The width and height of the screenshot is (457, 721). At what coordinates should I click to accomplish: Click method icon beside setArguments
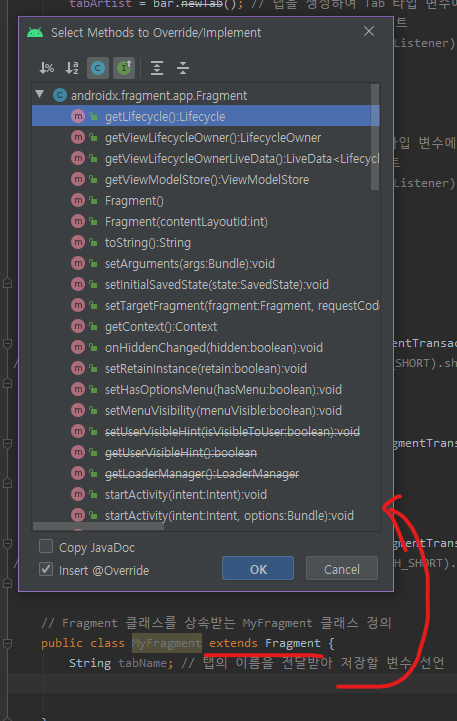[x=78, y=263]
